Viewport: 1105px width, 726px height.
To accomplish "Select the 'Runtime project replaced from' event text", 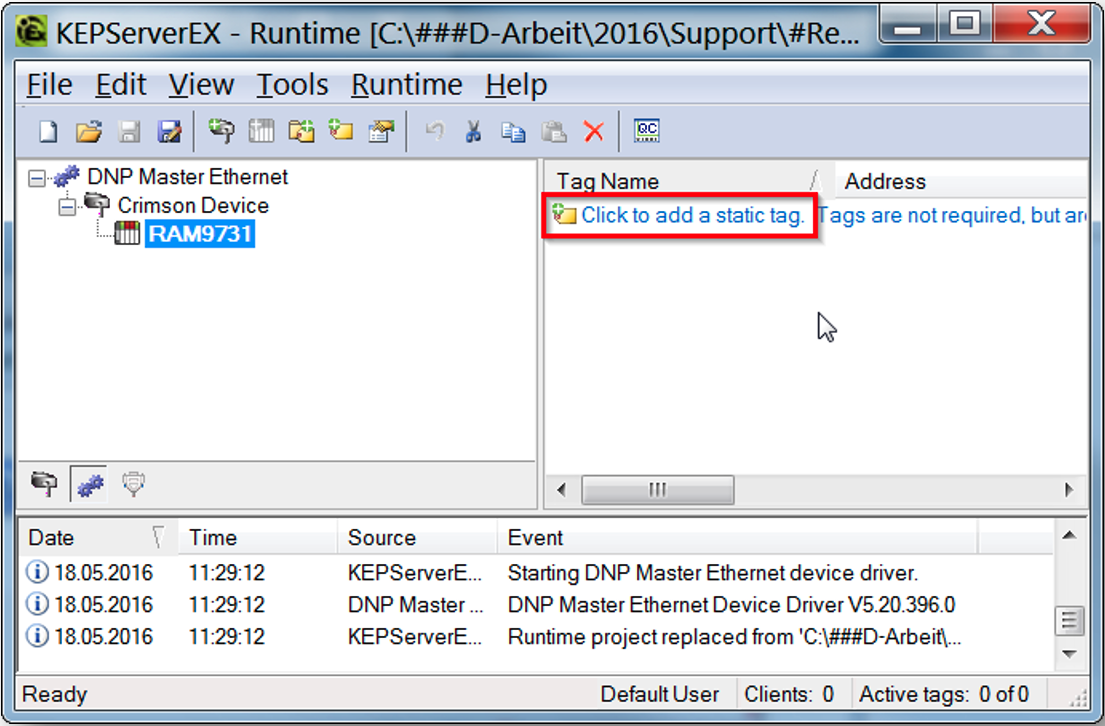I will click(734, 636).
